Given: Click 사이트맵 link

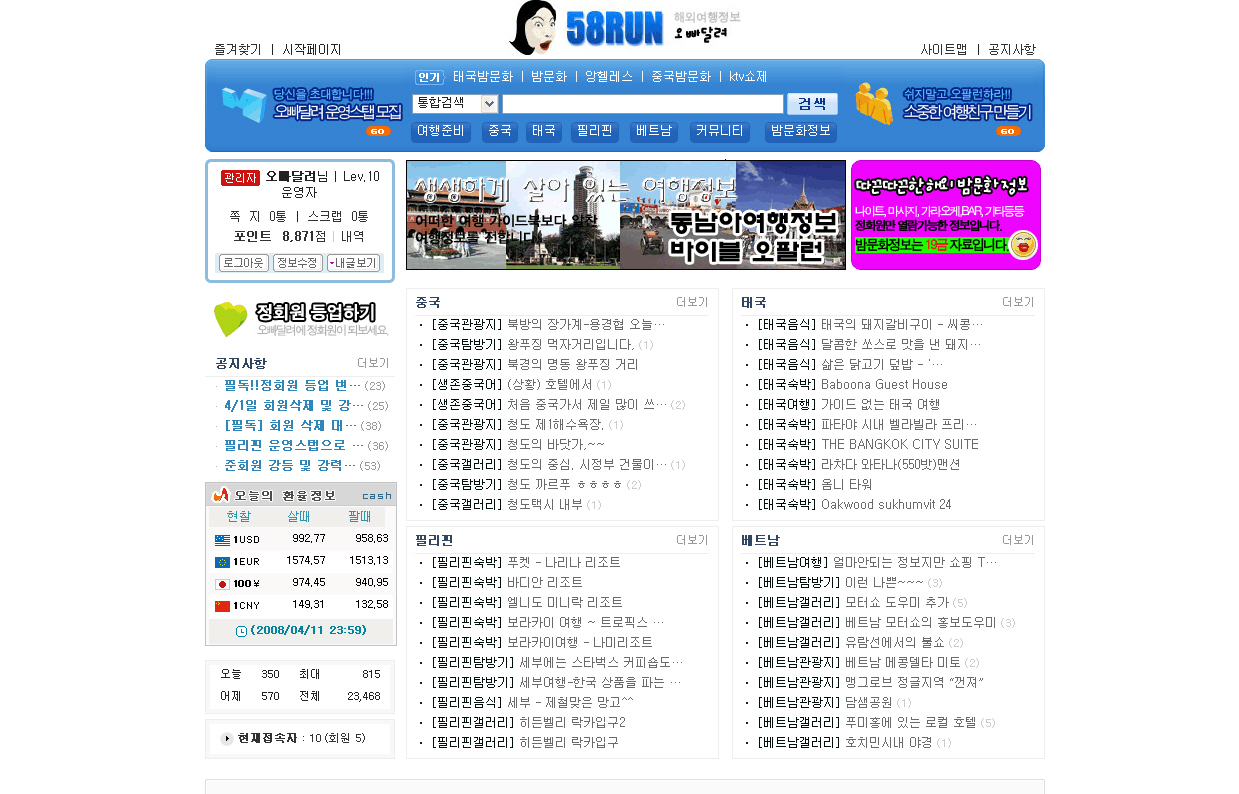Looking at the screenshot, I should click(x=944, y=49).
